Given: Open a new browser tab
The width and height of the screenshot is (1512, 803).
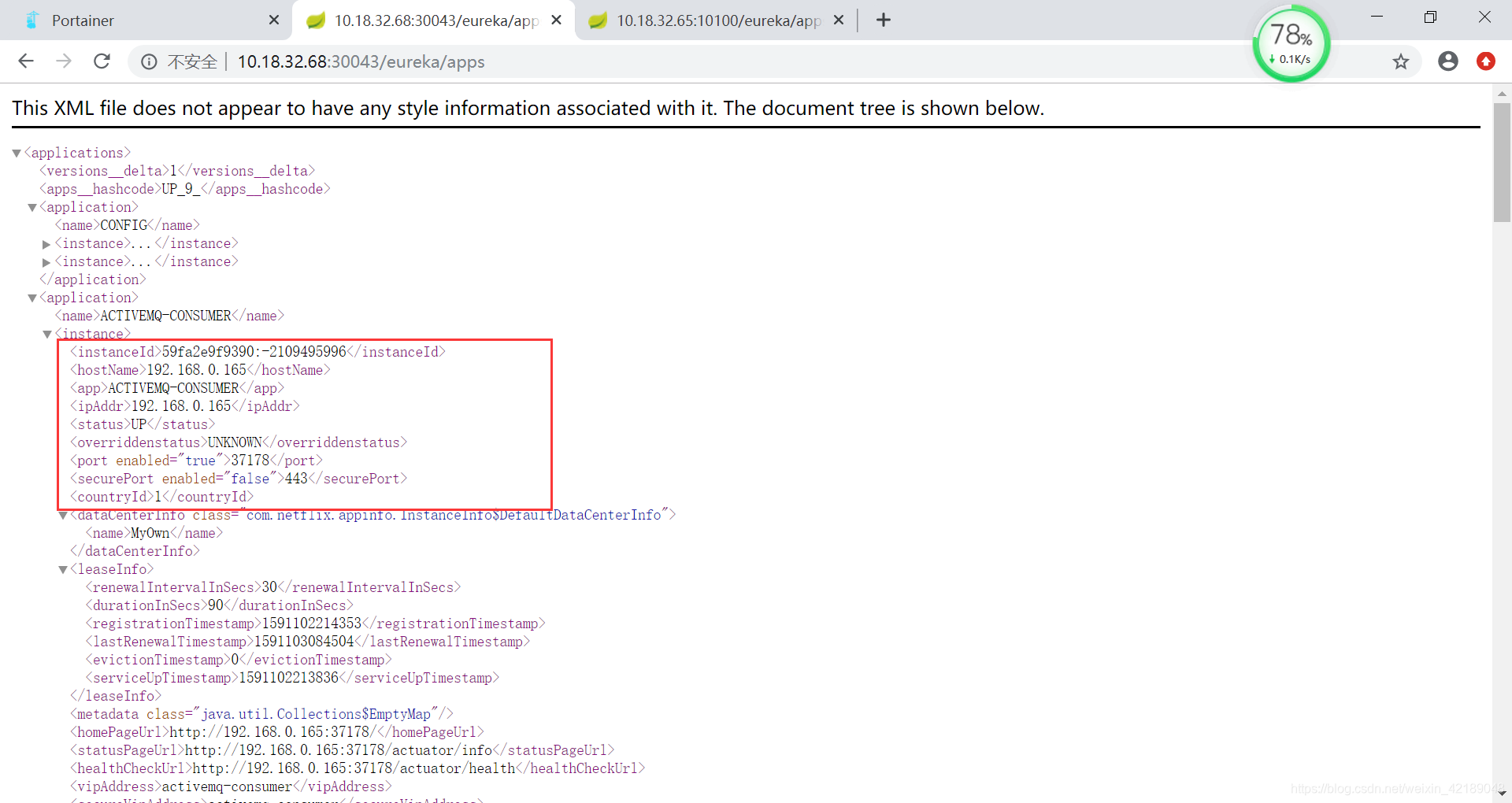Looking at the screenshot, I should 884,20.
